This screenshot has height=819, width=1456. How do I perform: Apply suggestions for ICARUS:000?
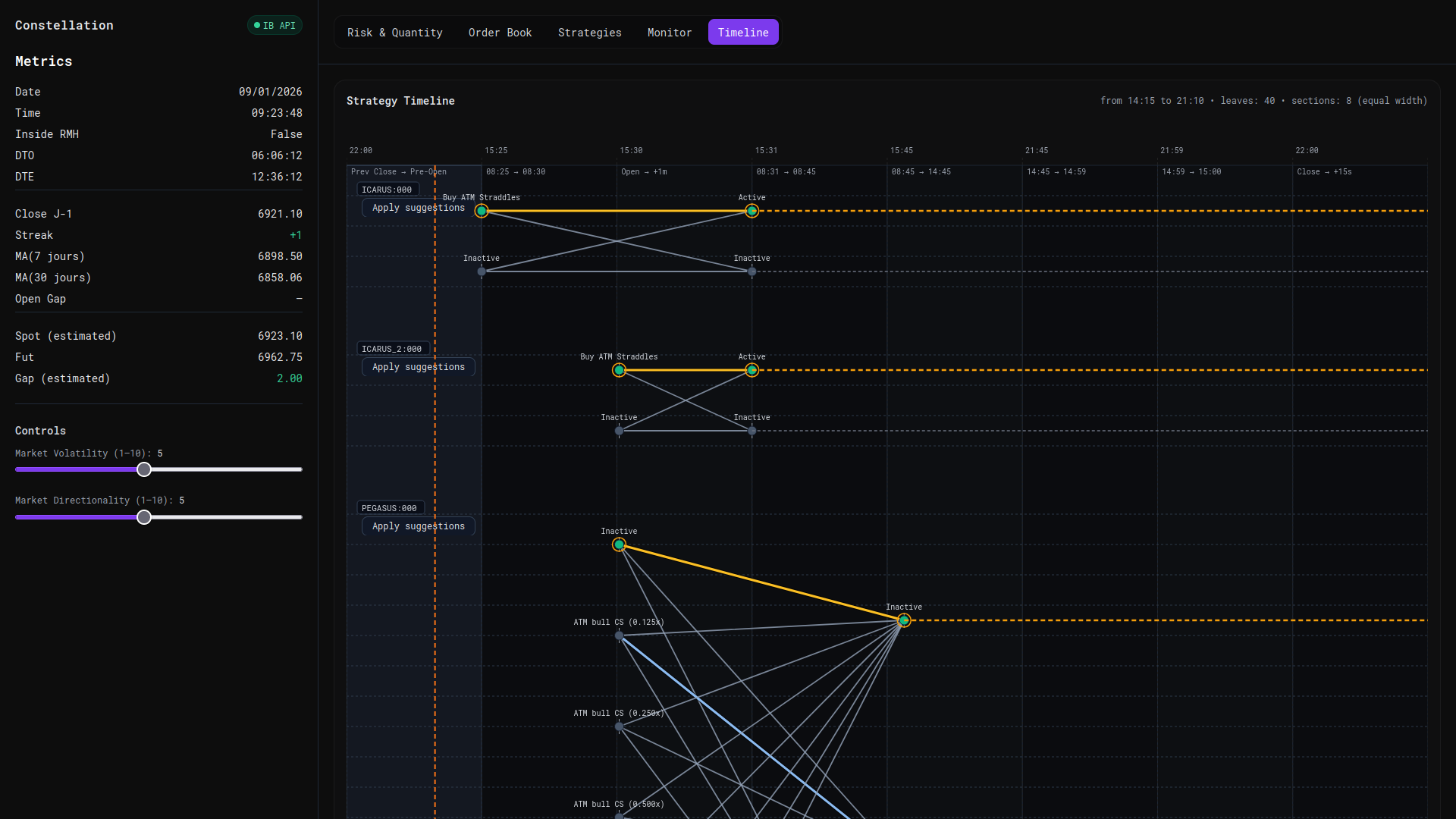[x=418, y=208]
